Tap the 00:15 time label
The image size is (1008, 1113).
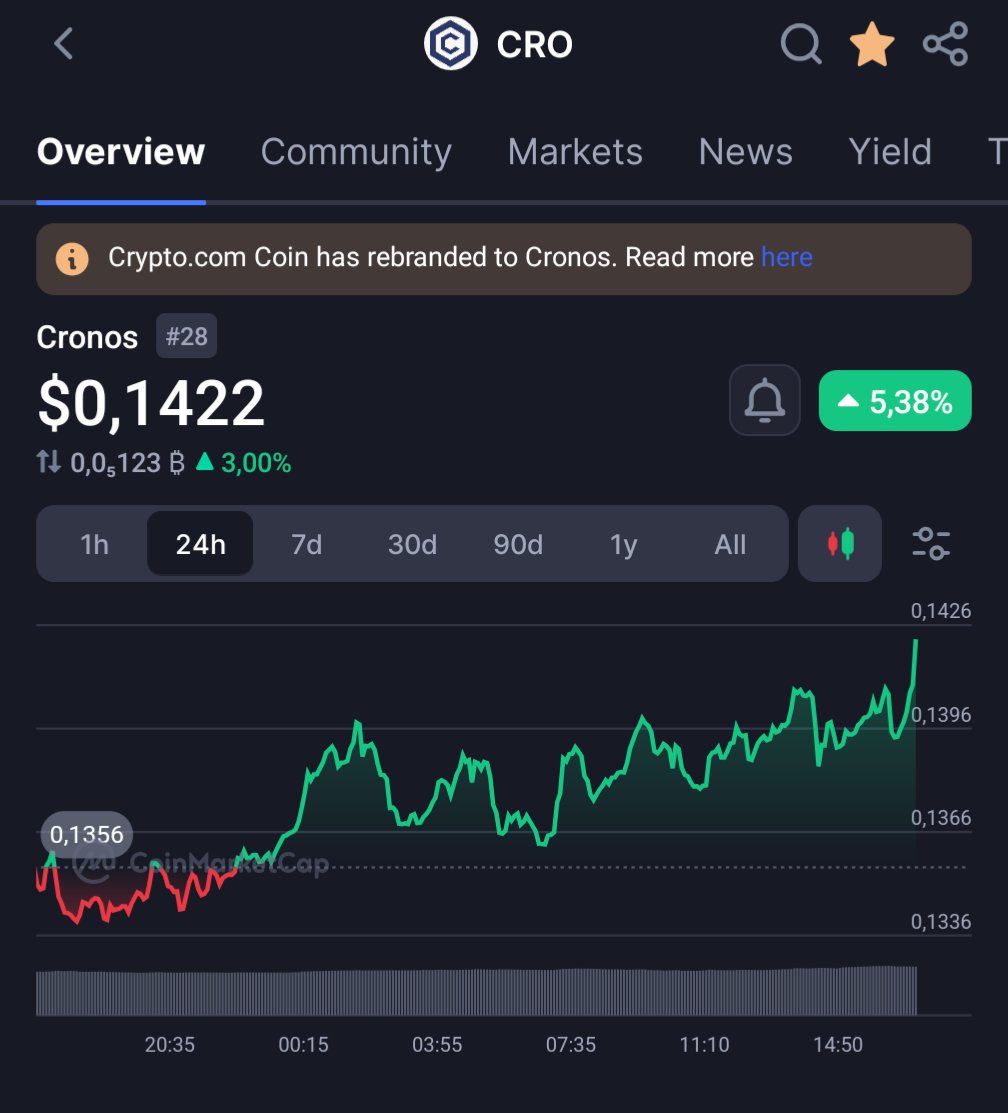(303, 1045)
